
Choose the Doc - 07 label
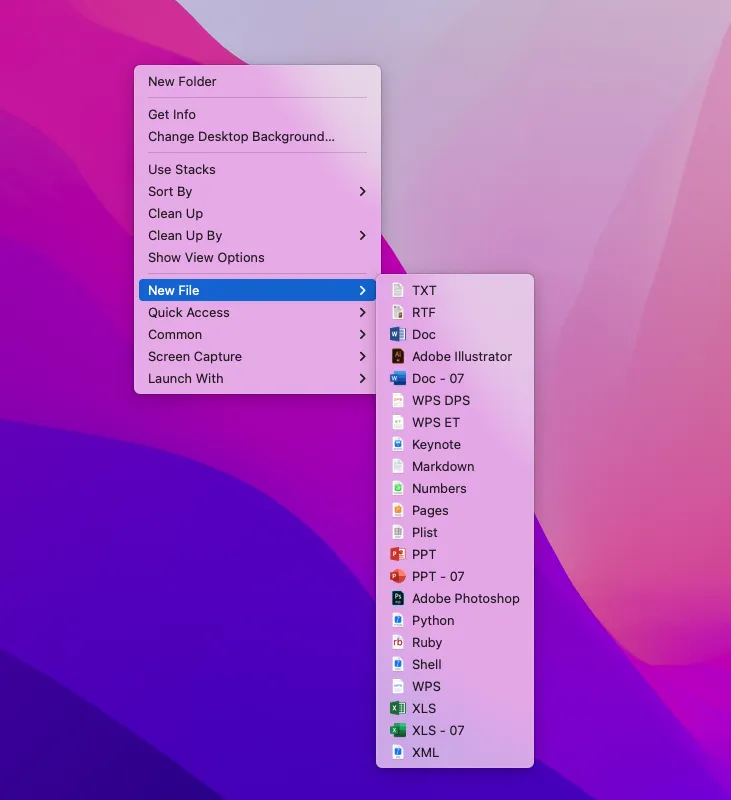tap(438, 379)
